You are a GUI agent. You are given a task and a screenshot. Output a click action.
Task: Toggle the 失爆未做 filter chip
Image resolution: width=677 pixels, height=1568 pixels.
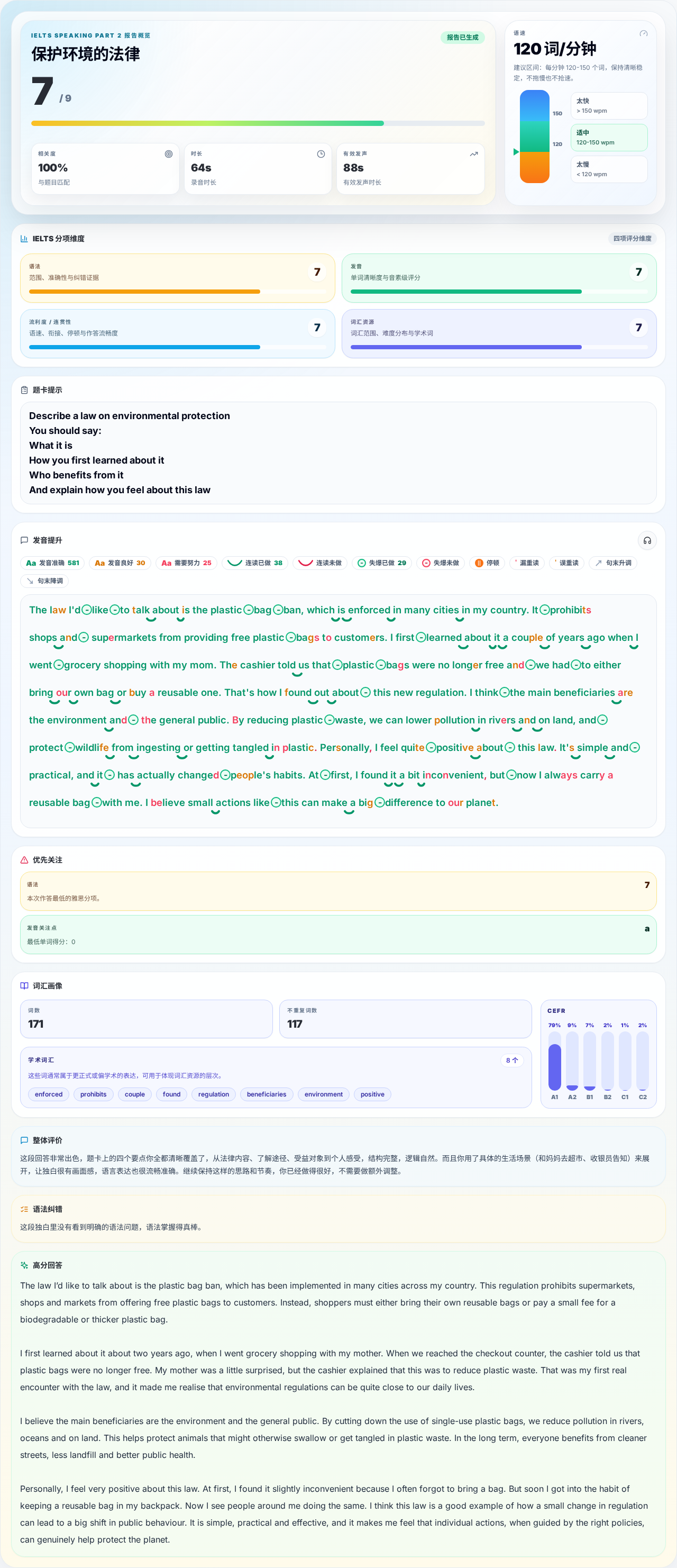point(441,563)
